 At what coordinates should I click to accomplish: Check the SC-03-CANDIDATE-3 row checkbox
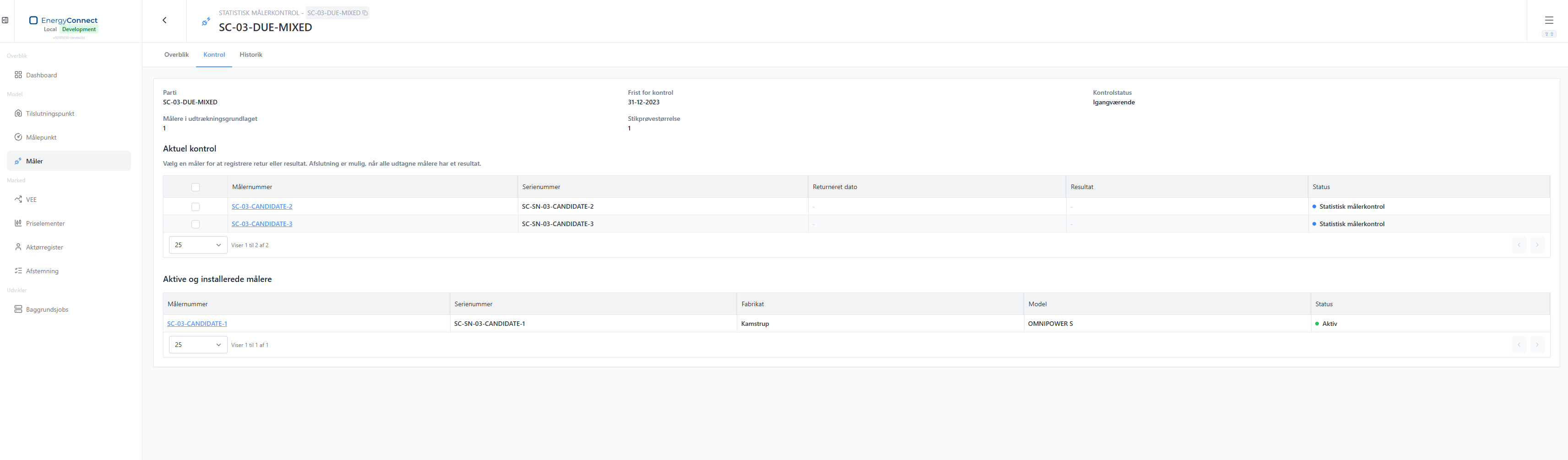coord(196,225)
